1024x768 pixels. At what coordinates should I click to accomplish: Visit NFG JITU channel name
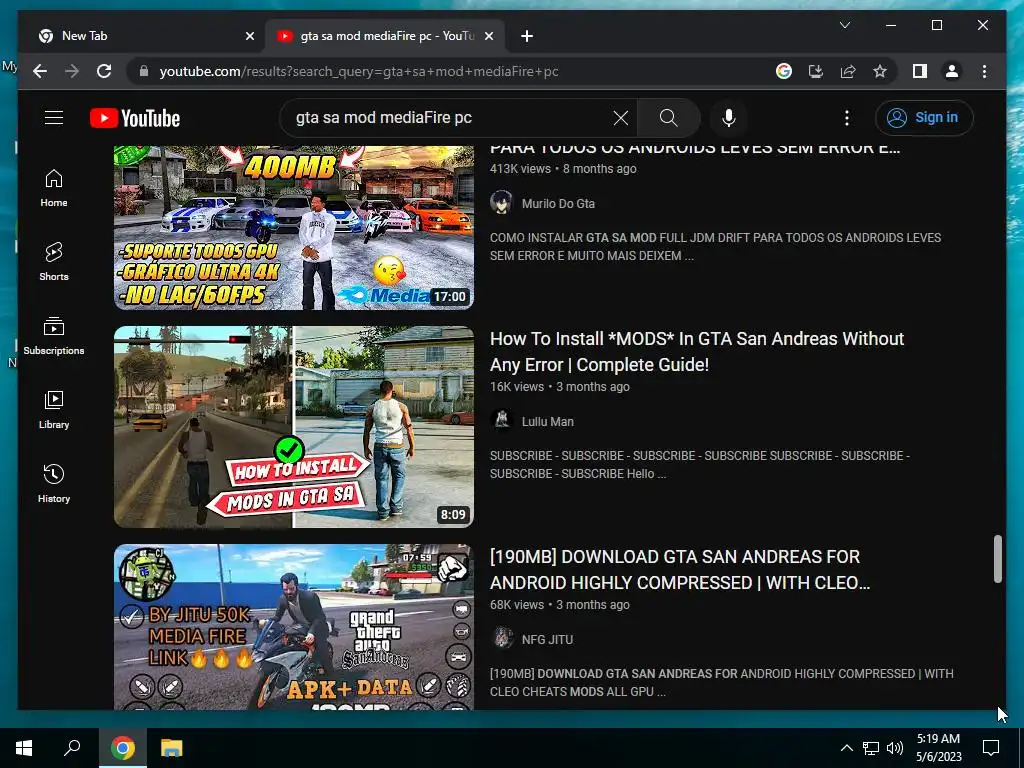pyautogui.click(x=547, y=640)
